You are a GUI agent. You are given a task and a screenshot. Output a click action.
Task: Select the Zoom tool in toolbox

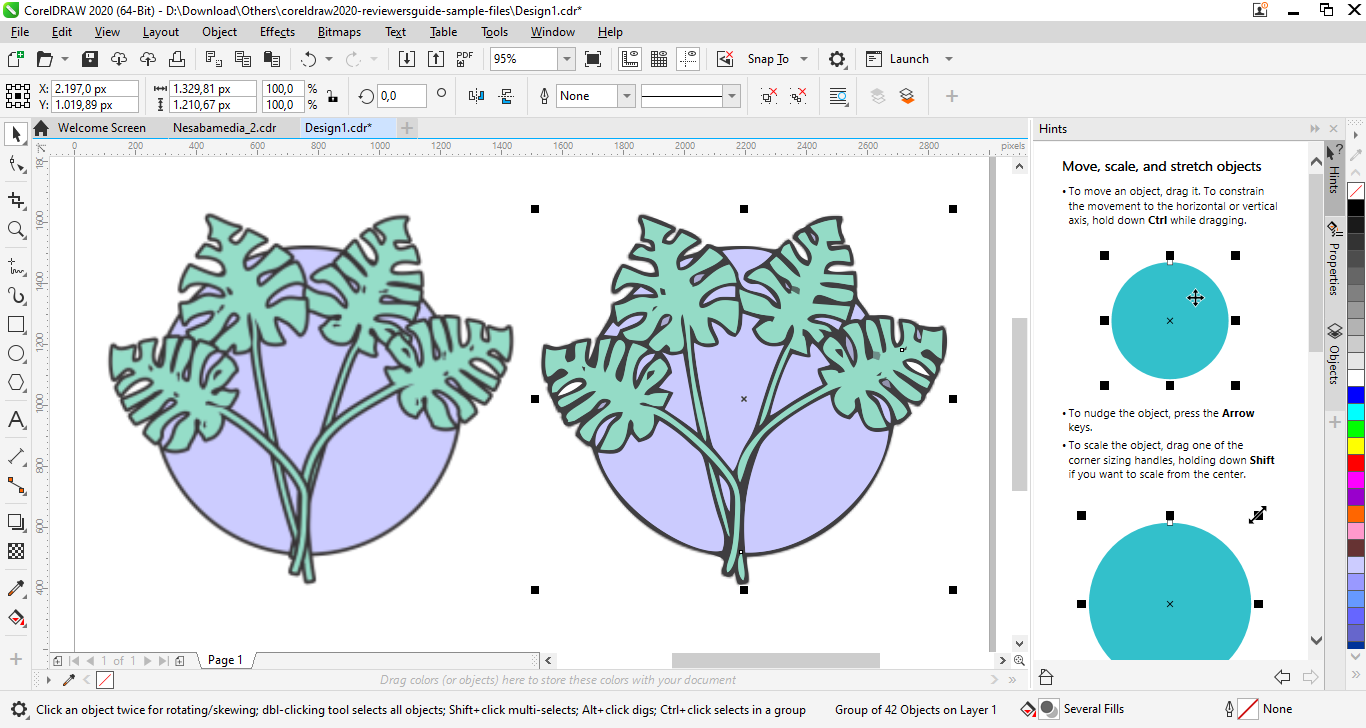(x=16, y=230)
